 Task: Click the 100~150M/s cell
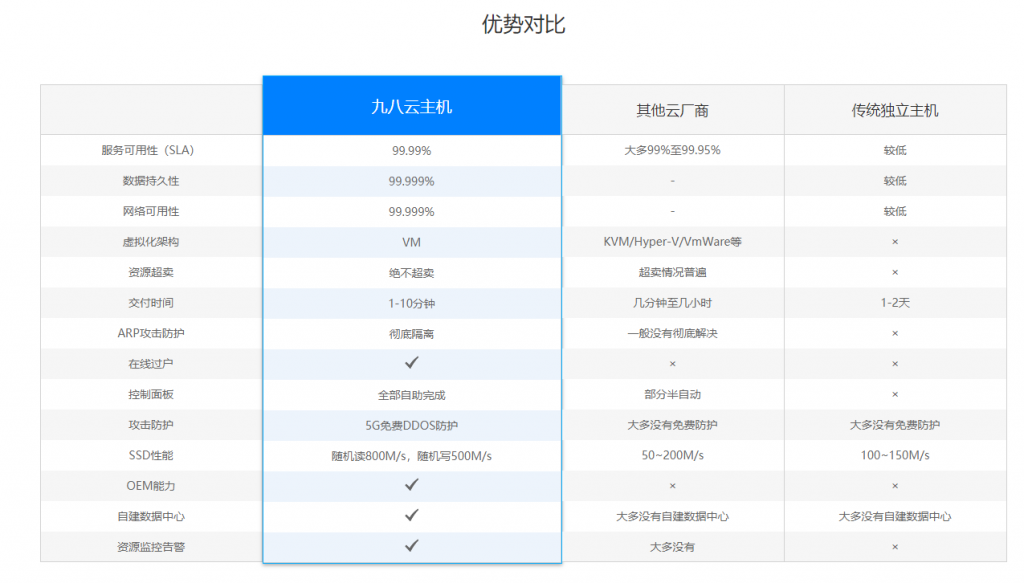tap(895, 455)
